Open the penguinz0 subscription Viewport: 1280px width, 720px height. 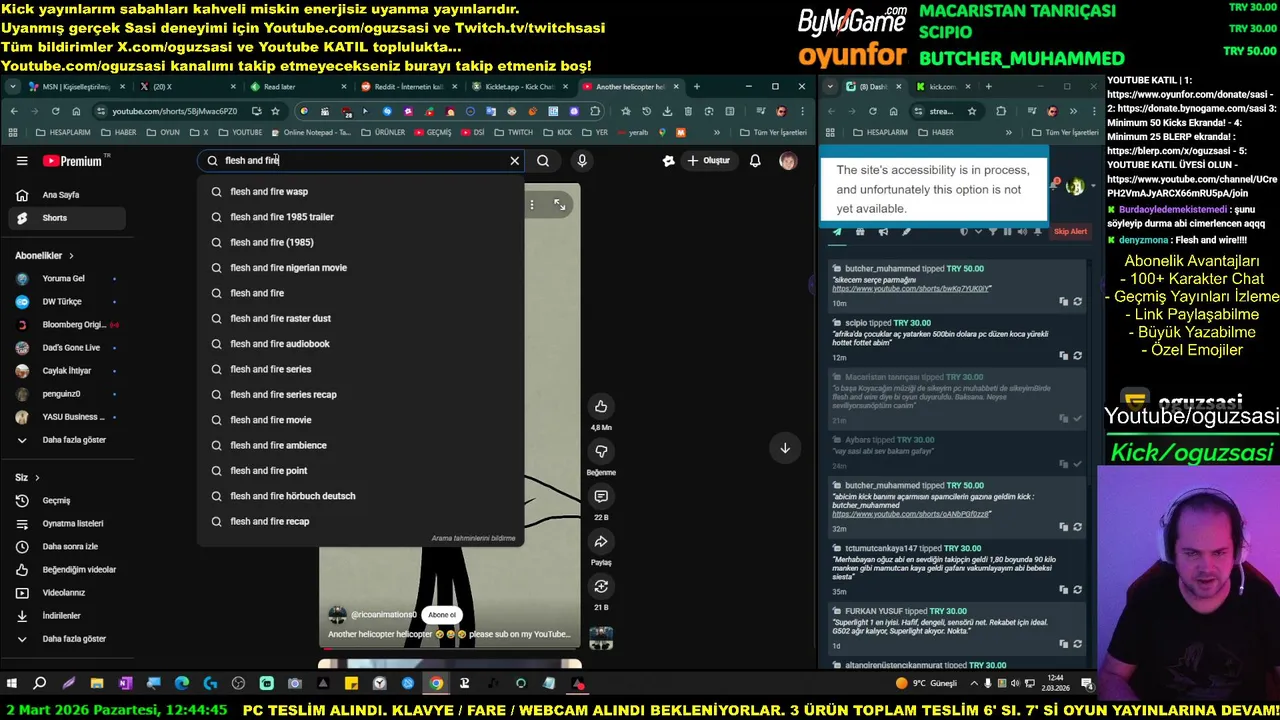(x=65, y=394)
